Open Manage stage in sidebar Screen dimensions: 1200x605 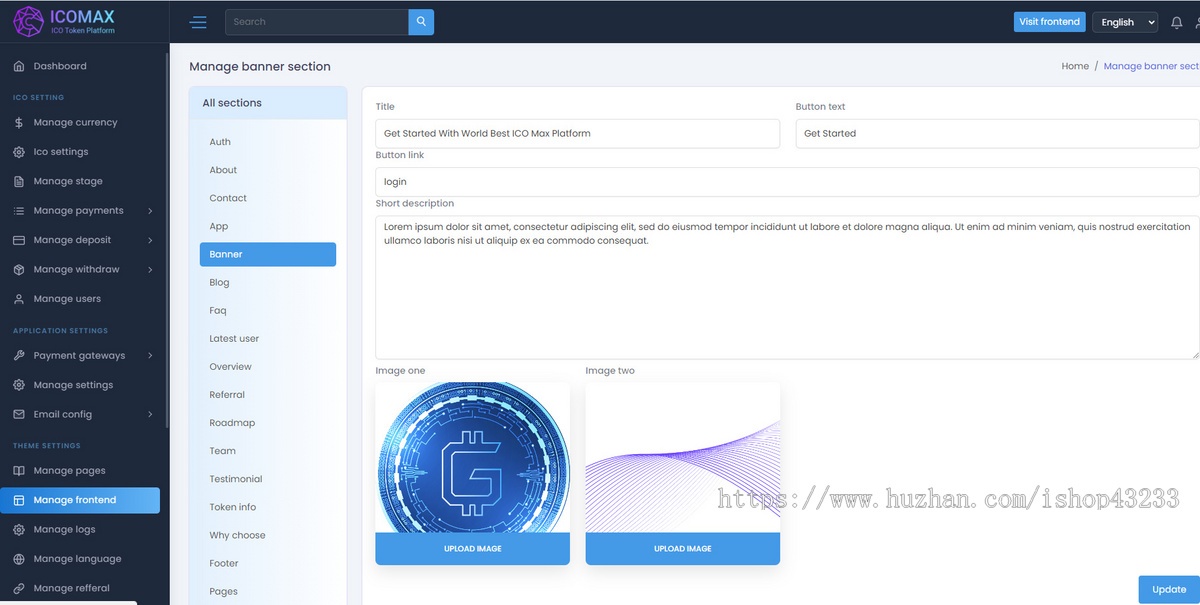(x=68, y=181)
